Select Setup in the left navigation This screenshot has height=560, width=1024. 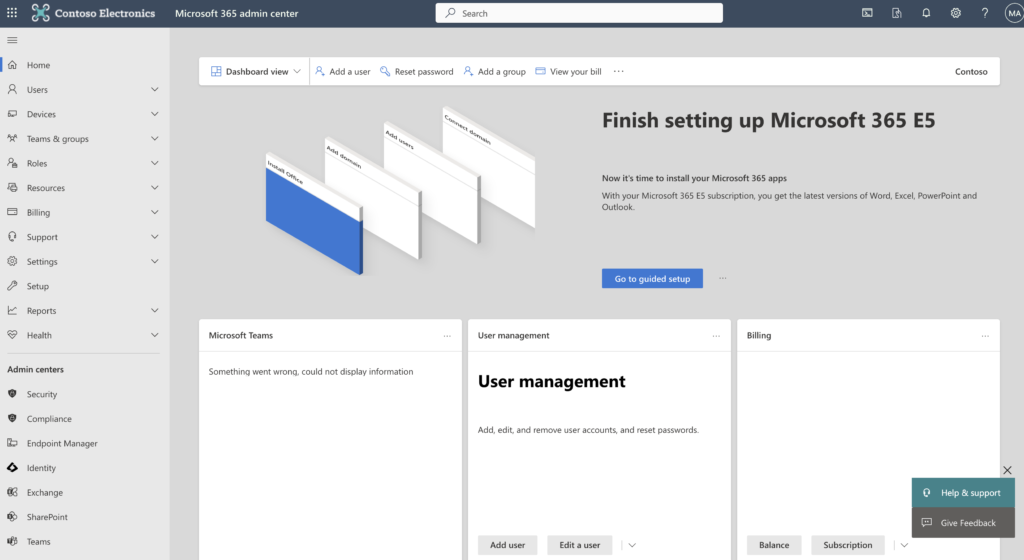click(x=38, y=286)
